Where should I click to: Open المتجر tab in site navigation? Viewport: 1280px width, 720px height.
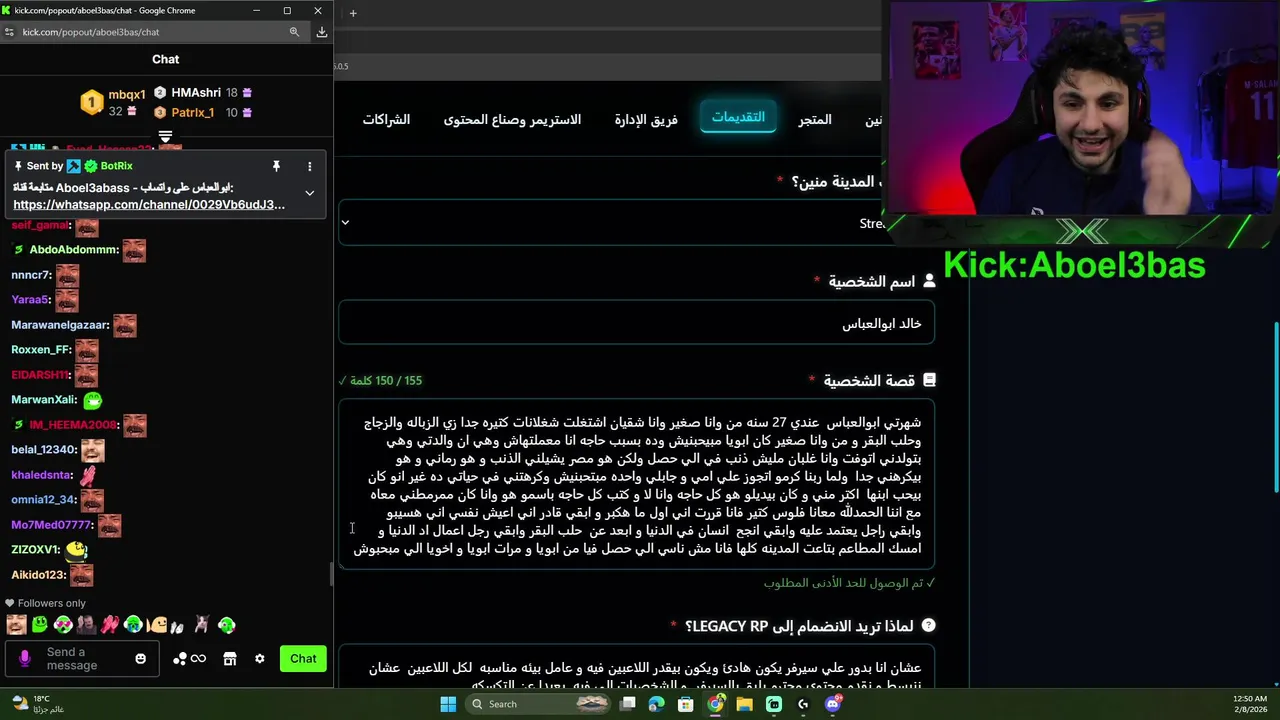(815, 120)
